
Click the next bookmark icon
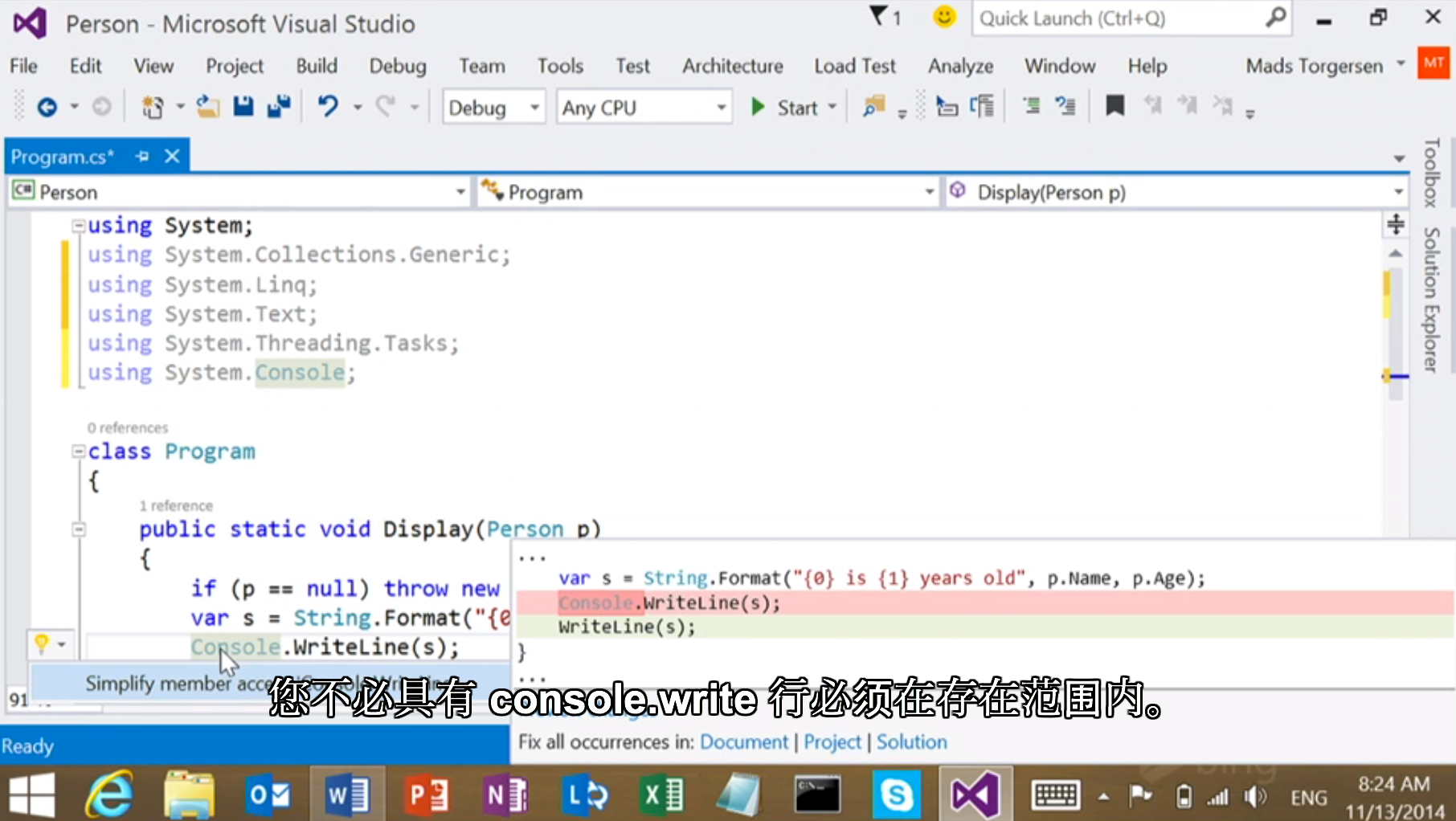1187,106
